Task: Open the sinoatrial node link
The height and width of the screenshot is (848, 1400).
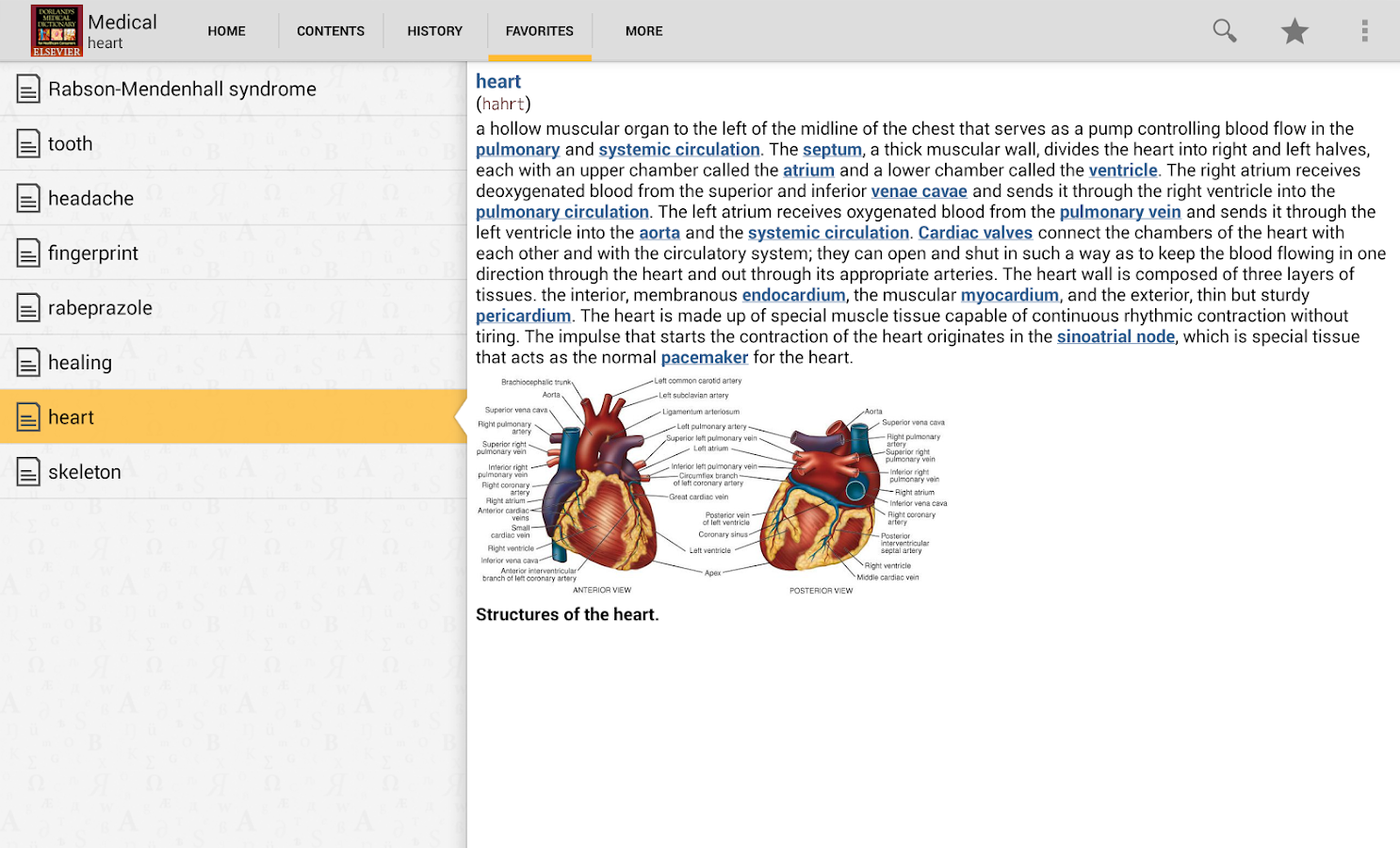Action: (x=1115, y=335)
